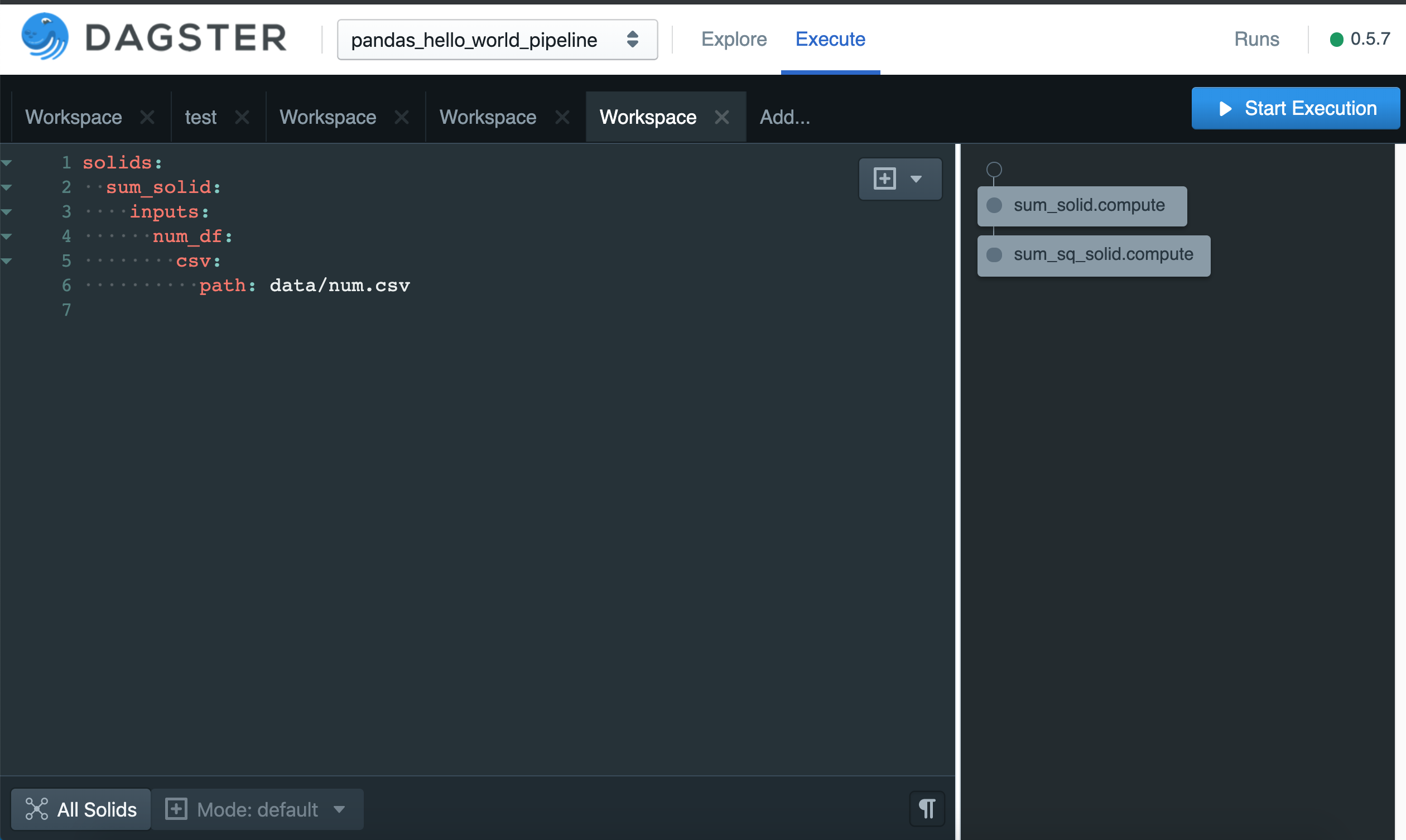
Task: Click the preset plus-box icon in editor
Action: (x=885, y=179)
